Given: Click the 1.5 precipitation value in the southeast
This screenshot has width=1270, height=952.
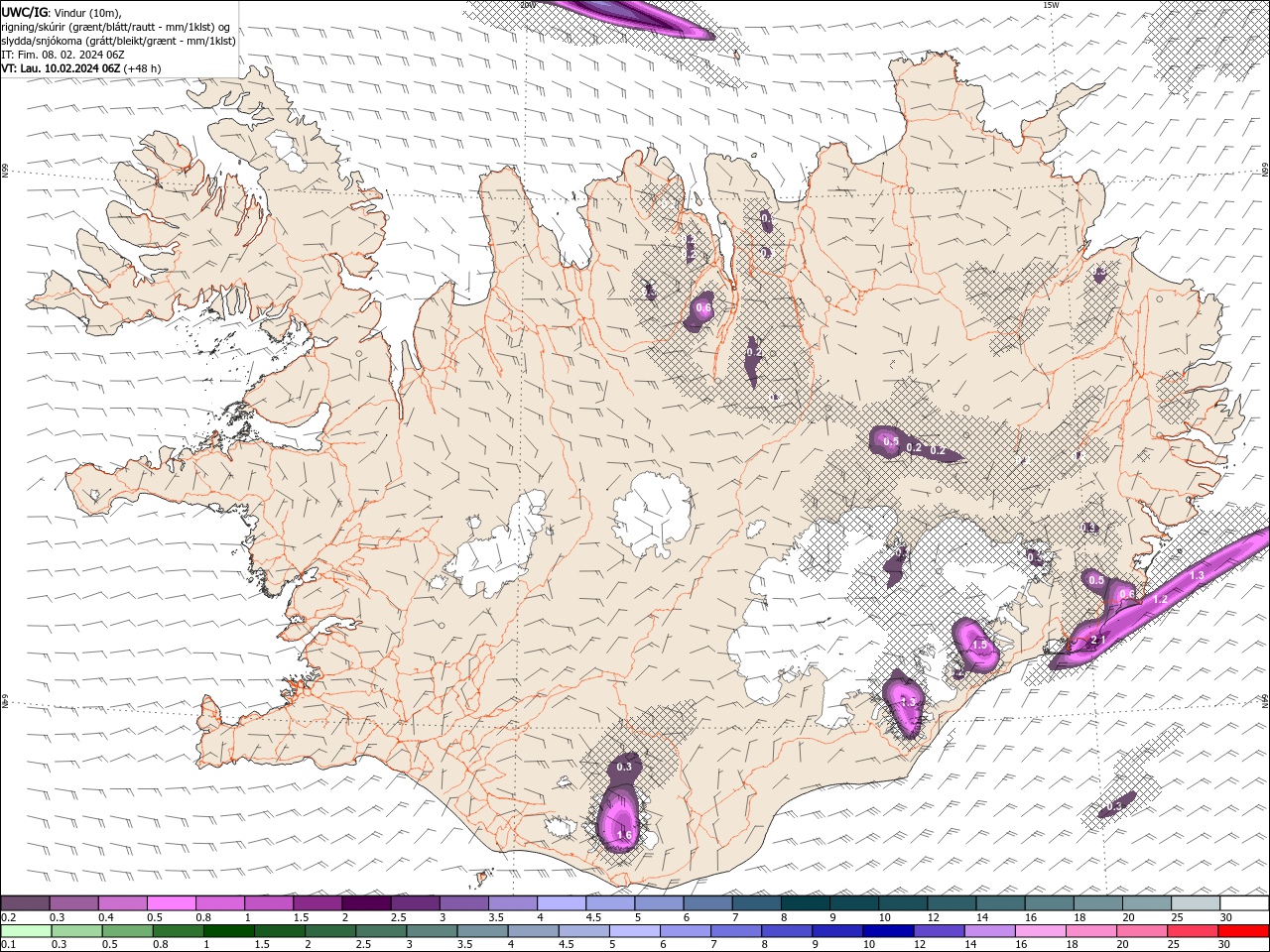Looking at the screenshot, I should [x=981, y=646].
